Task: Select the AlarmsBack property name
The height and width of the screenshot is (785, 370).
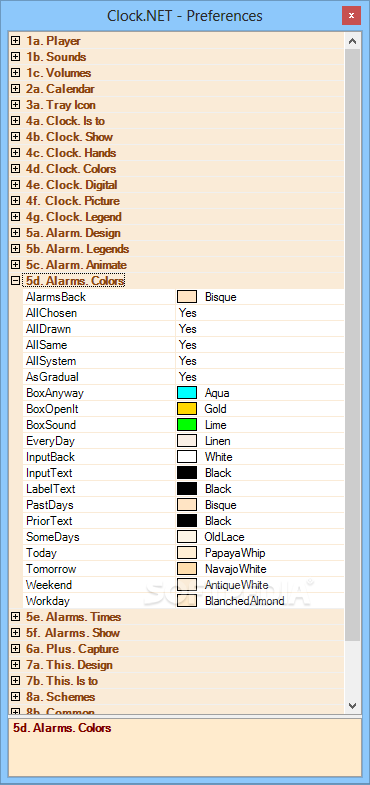Action: coord(56,297)
